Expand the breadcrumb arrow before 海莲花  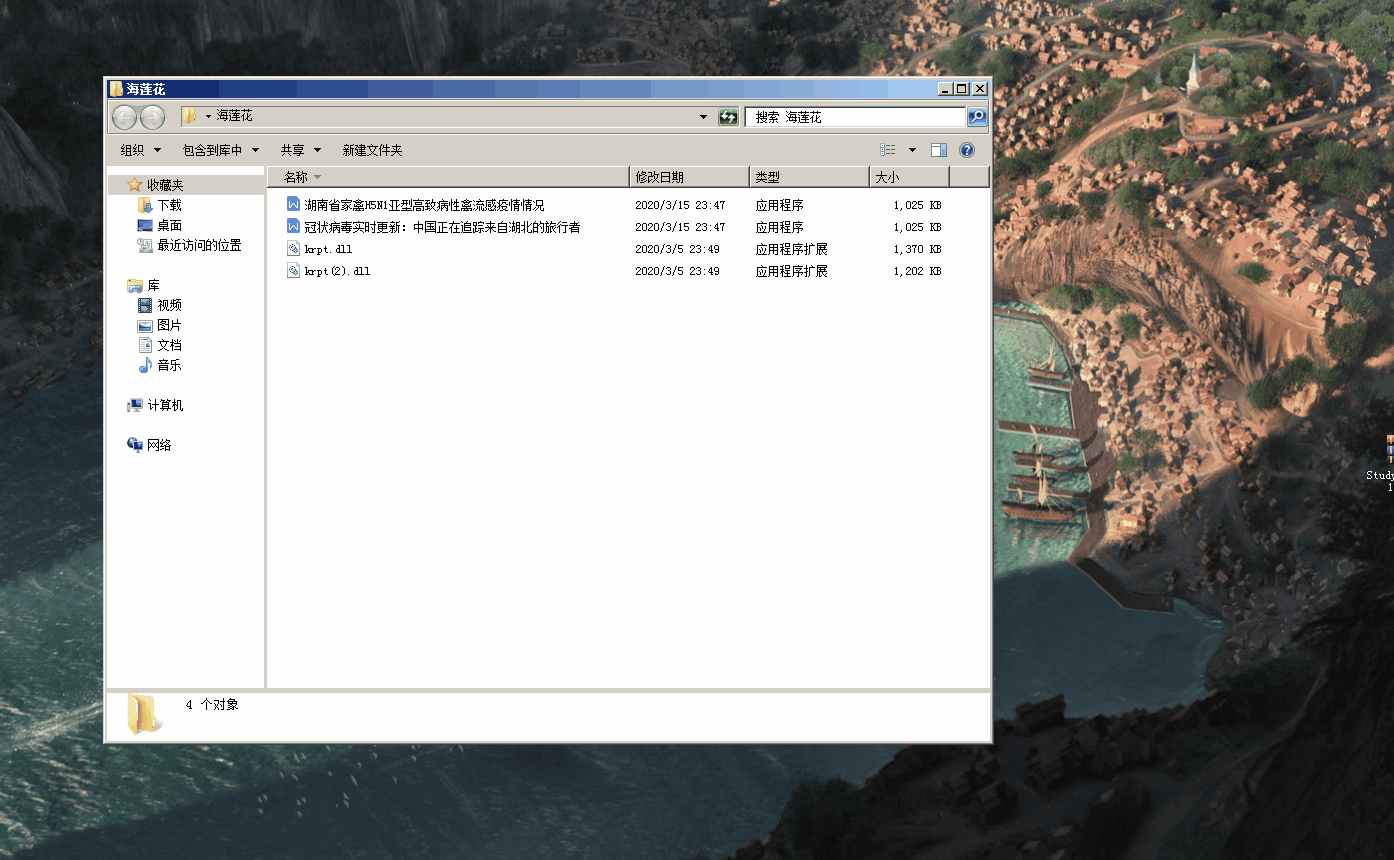tap(208, 116)
